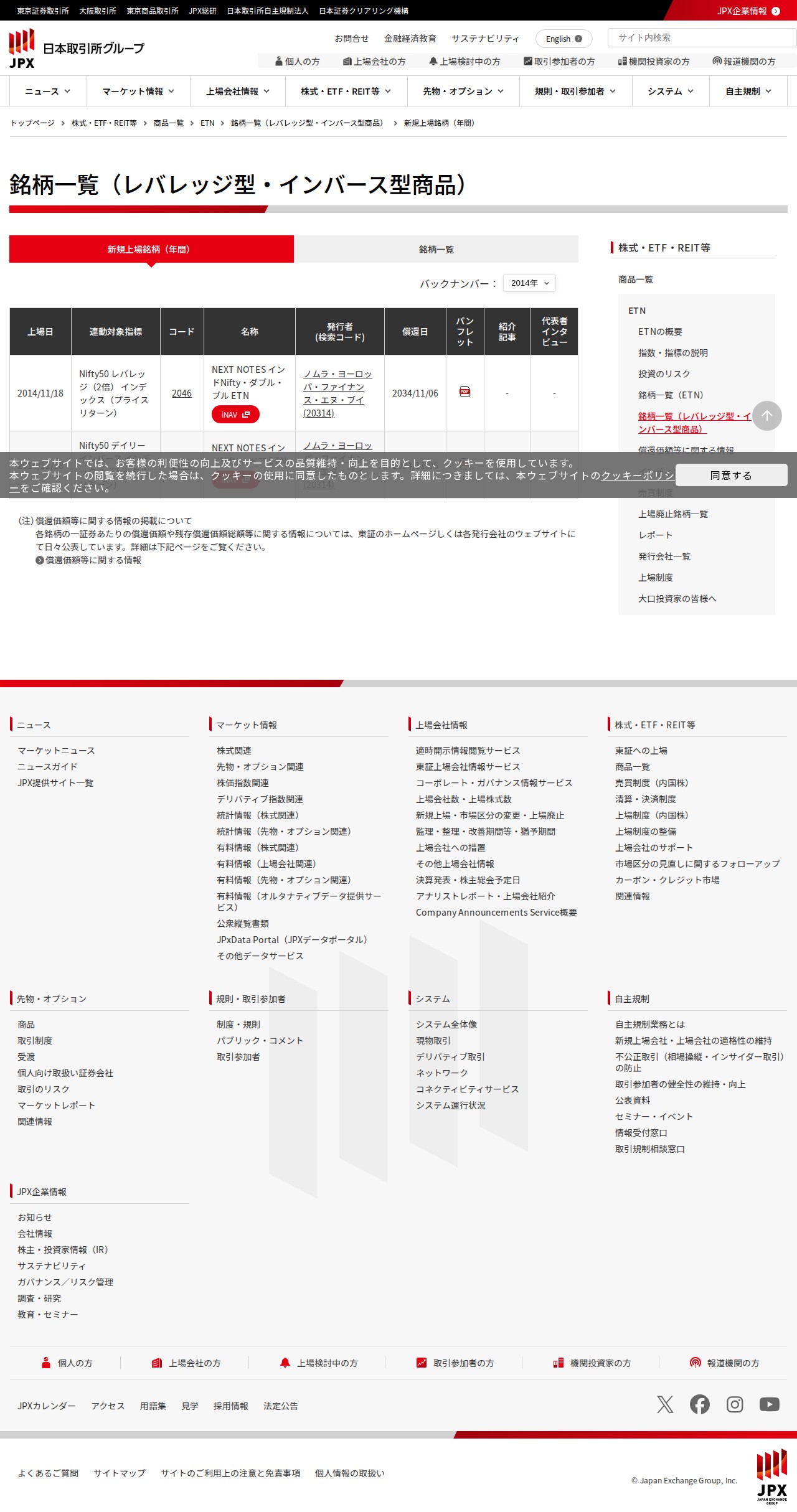Open the footer カーボン・クレジット市場 link
797x1512 pixels.
pos(667,880)
